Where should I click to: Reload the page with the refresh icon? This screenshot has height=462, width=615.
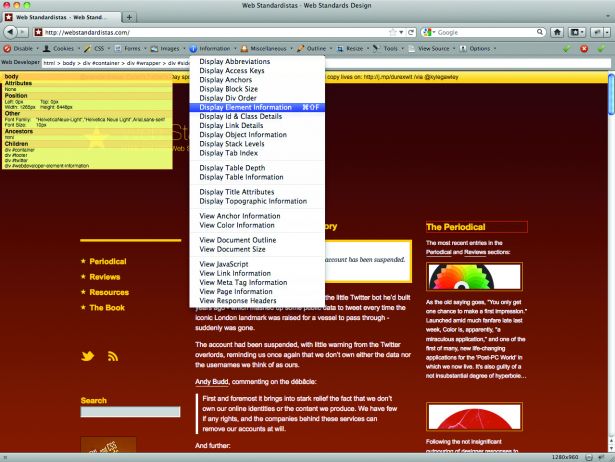pyautogui.click(x=411, y=32)
